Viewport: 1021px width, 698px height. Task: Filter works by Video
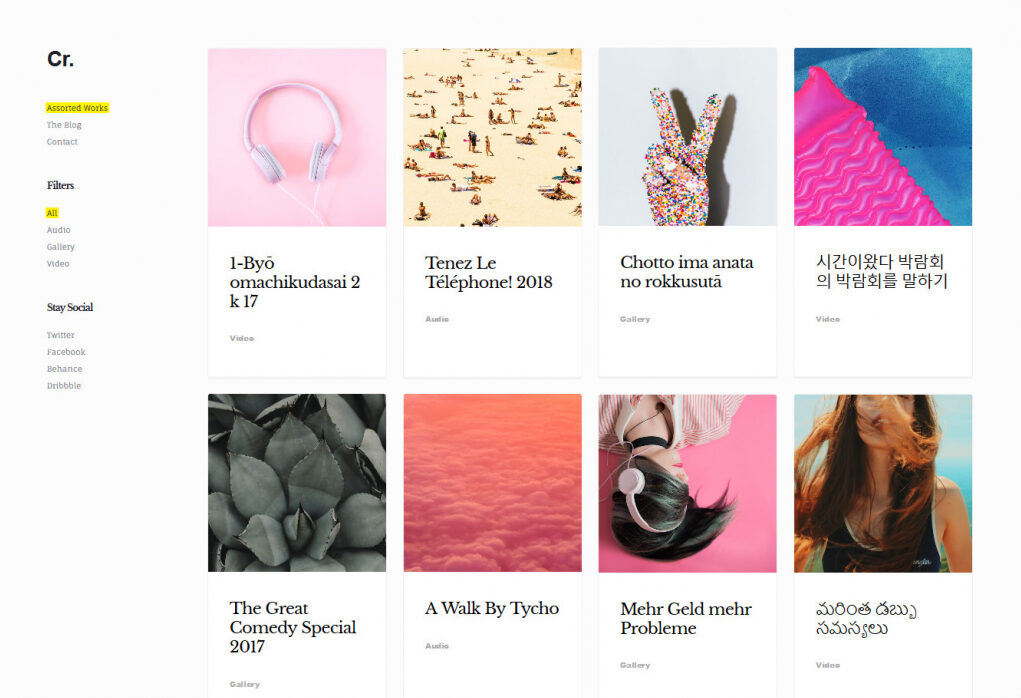(58, 264)
